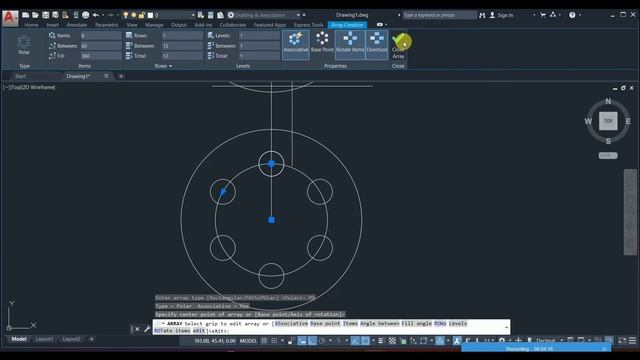
Task: Select the blue center grip of array
Action: point(271,220)
